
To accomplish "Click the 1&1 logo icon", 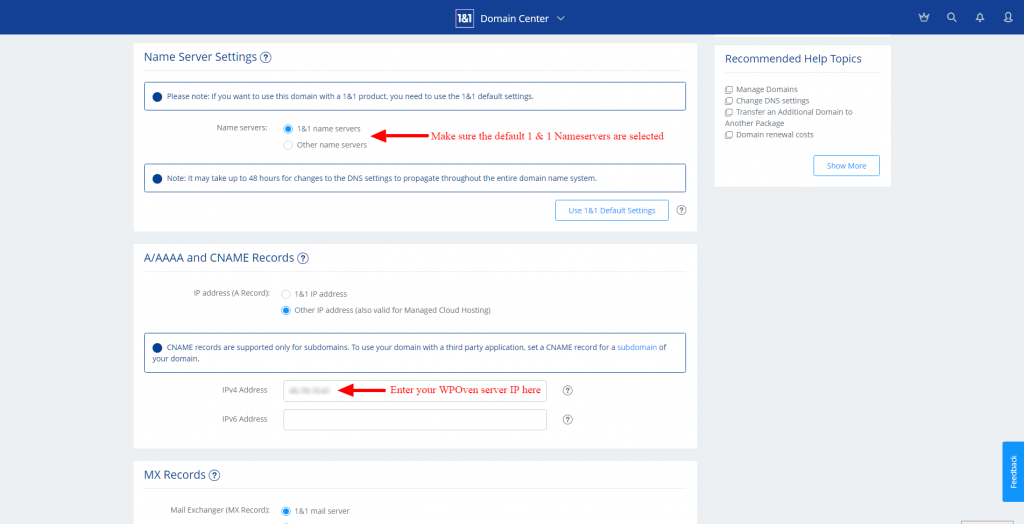I will pyautogui.click(x=464, y=18).
